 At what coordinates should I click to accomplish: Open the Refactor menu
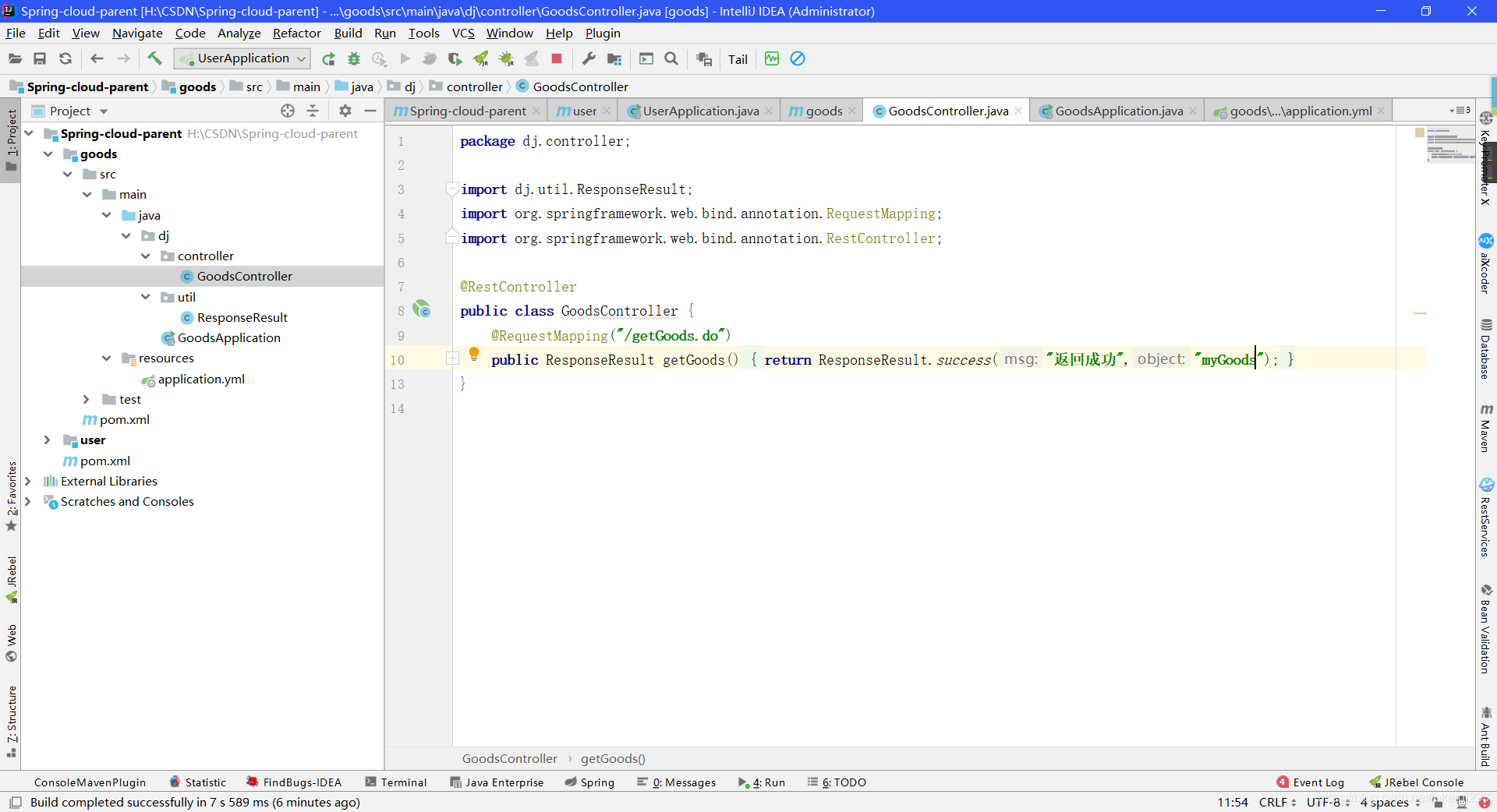(296, 33)
